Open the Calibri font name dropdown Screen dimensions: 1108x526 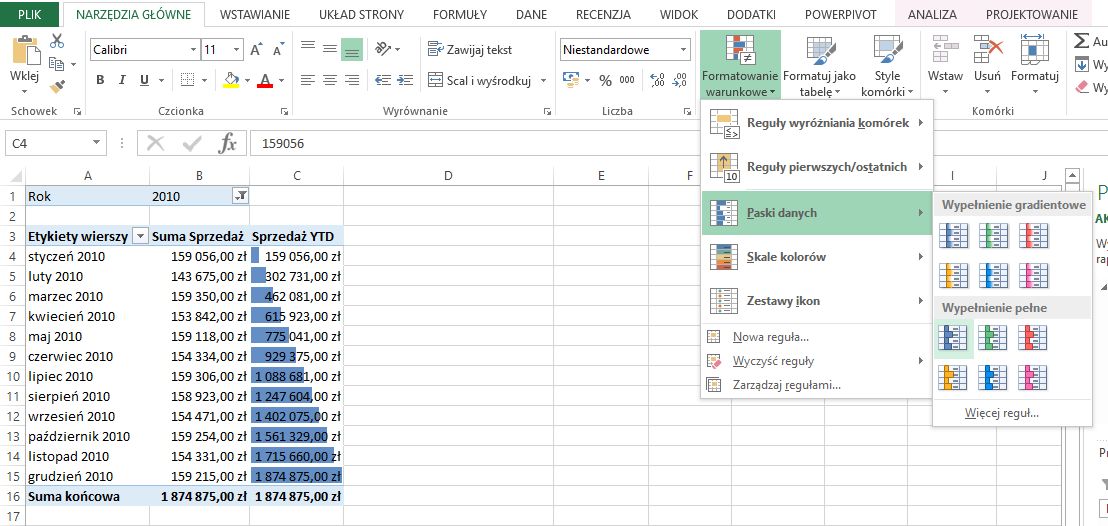(193, 50)
